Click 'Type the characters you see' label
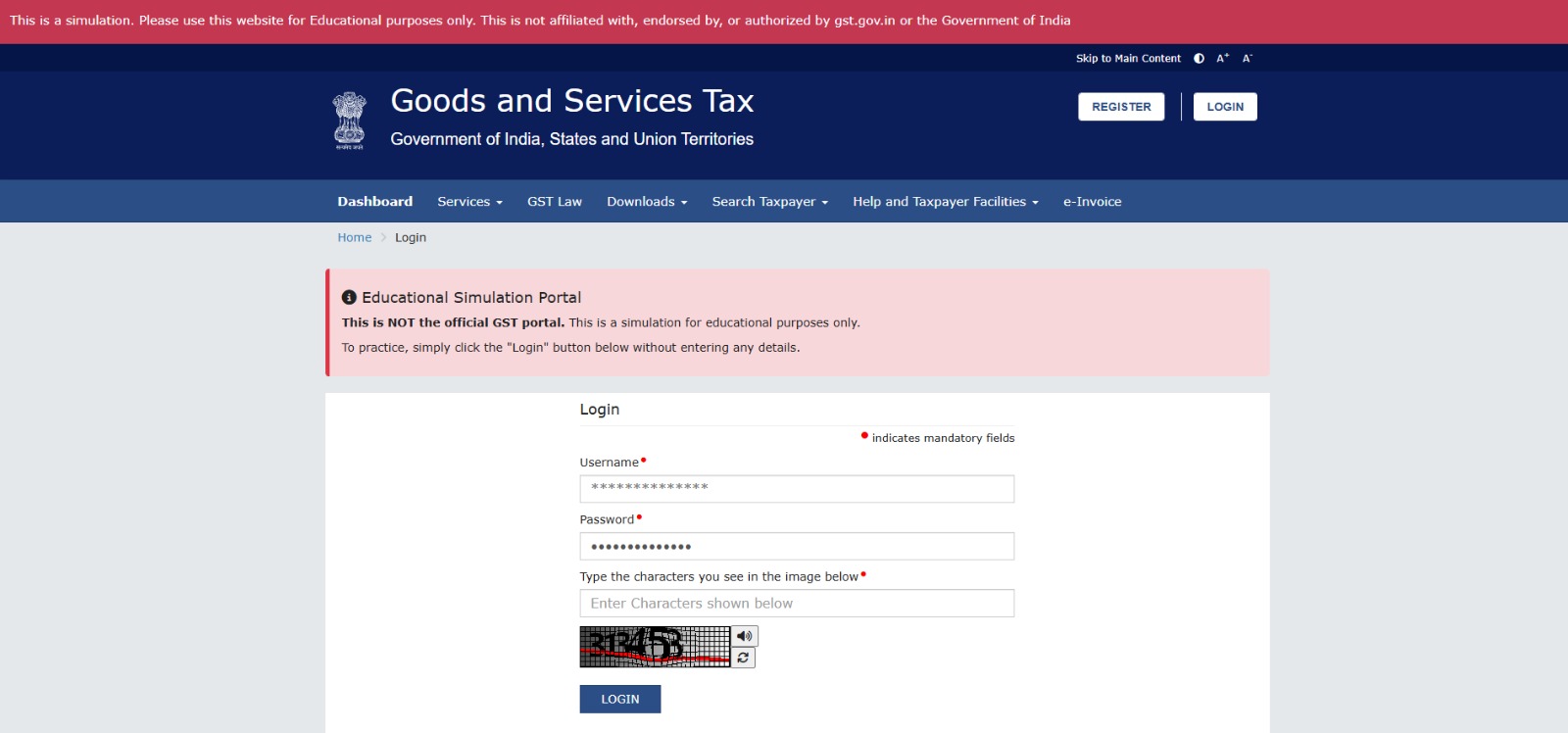This screenshot has width=1568, height=733. click(718, 577)
